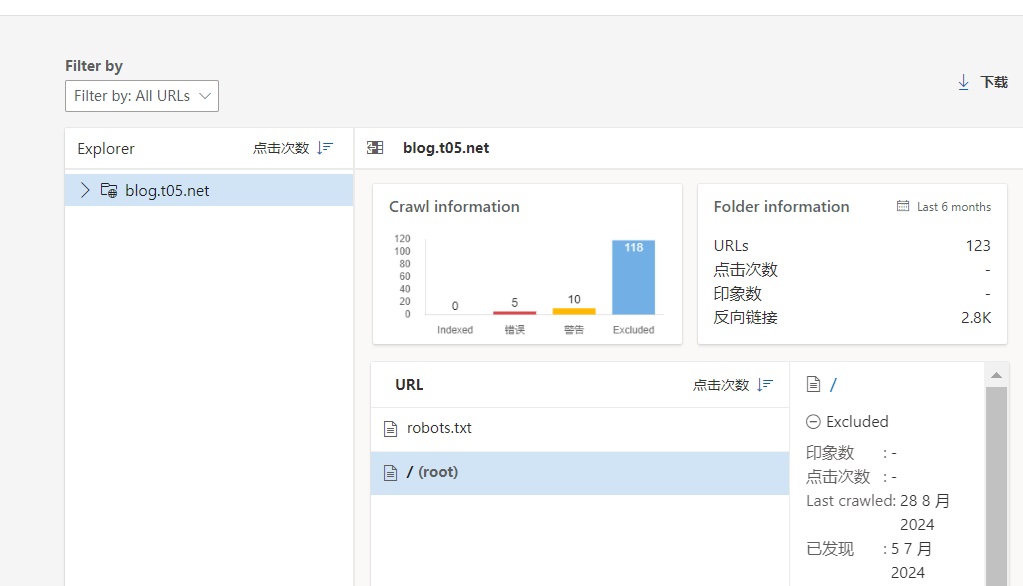This screenshot has height=586, width=1023.
Task: Click the sort icon in URL list header
Action: 765,385
